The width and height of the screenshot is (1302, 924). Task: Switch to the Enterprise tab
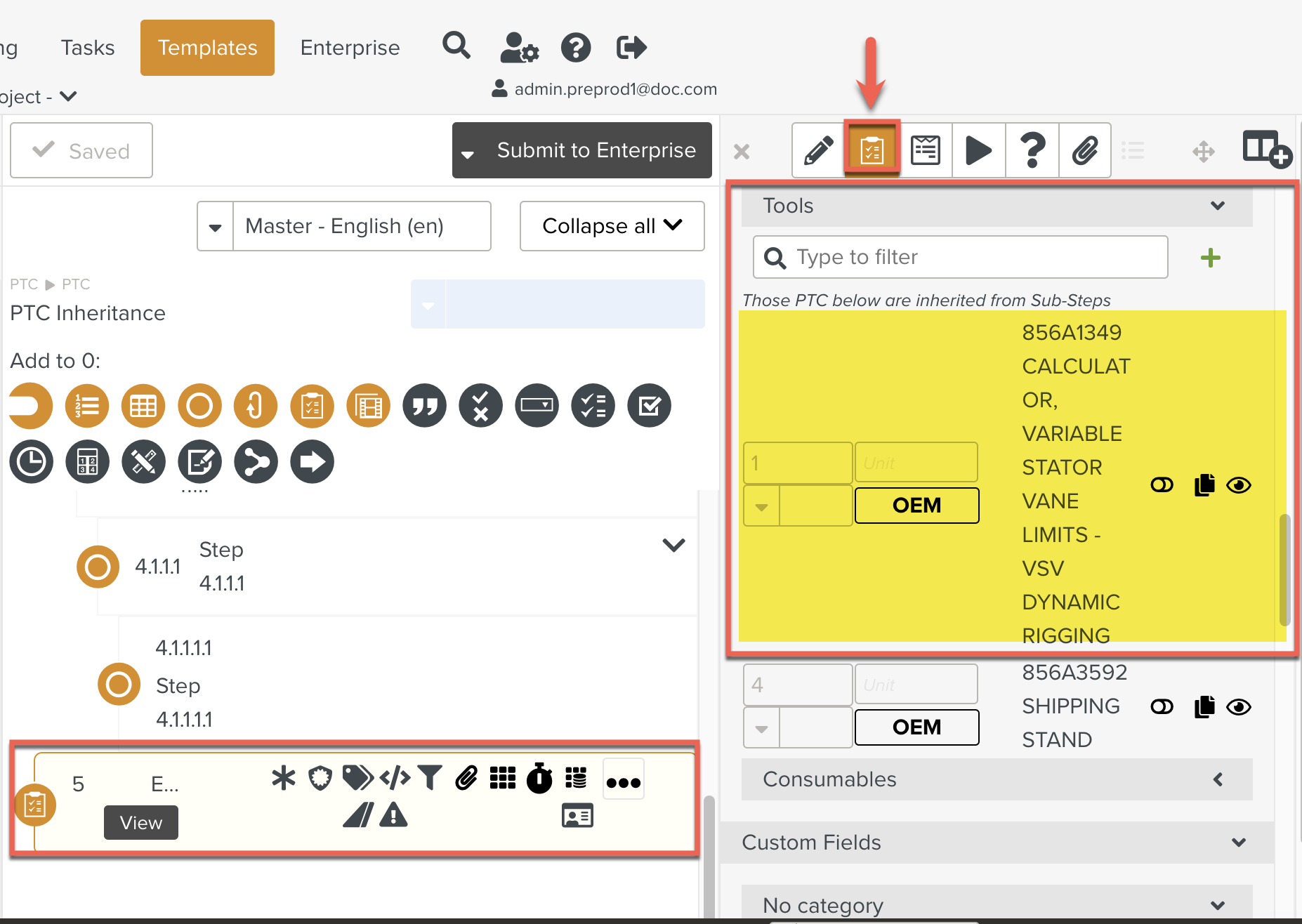(x=350, y=47)
